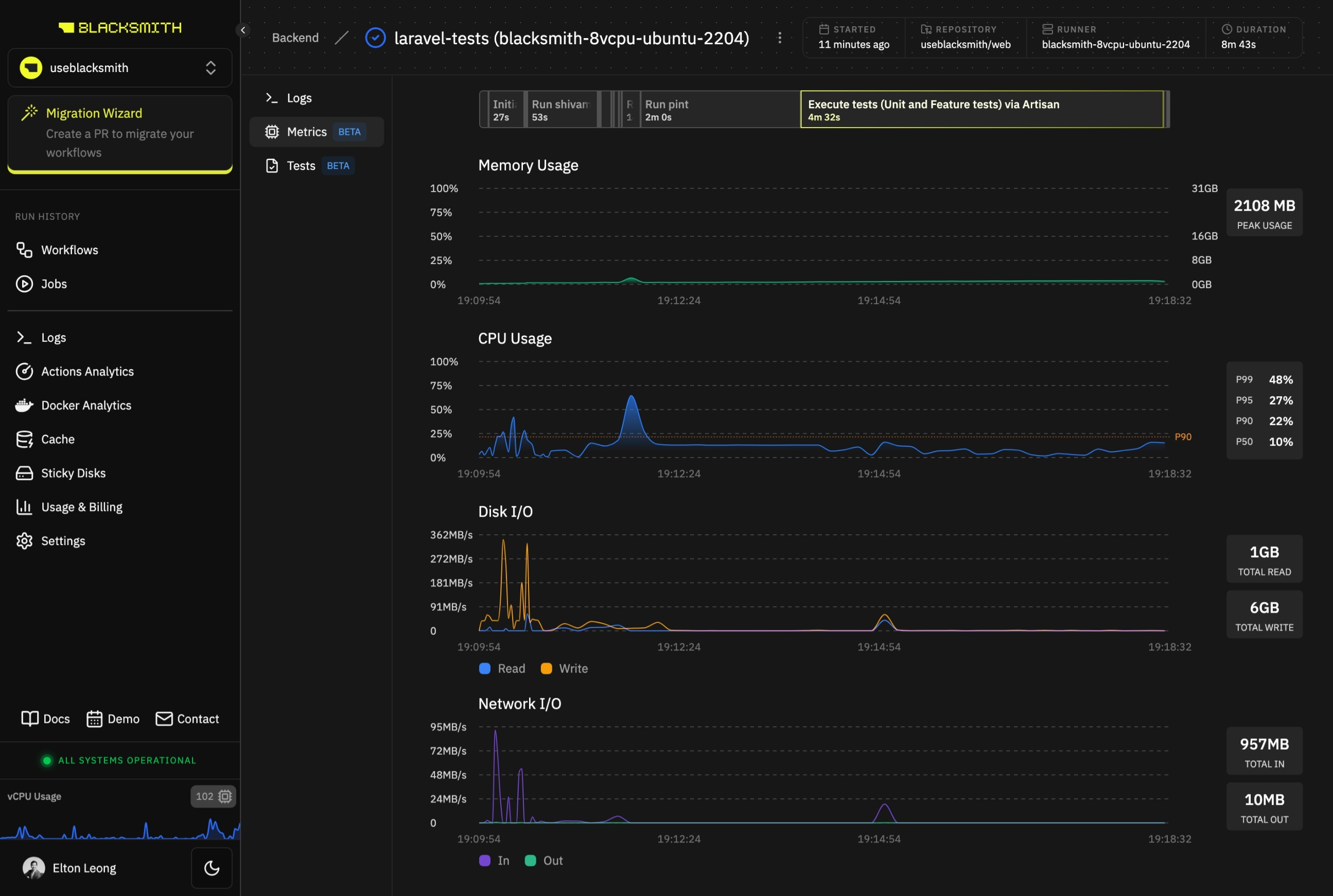Click the Blacksmith logo
The height and width of the screenshot is (896, 1333).
pyautogui.click(x=119, y=27)
